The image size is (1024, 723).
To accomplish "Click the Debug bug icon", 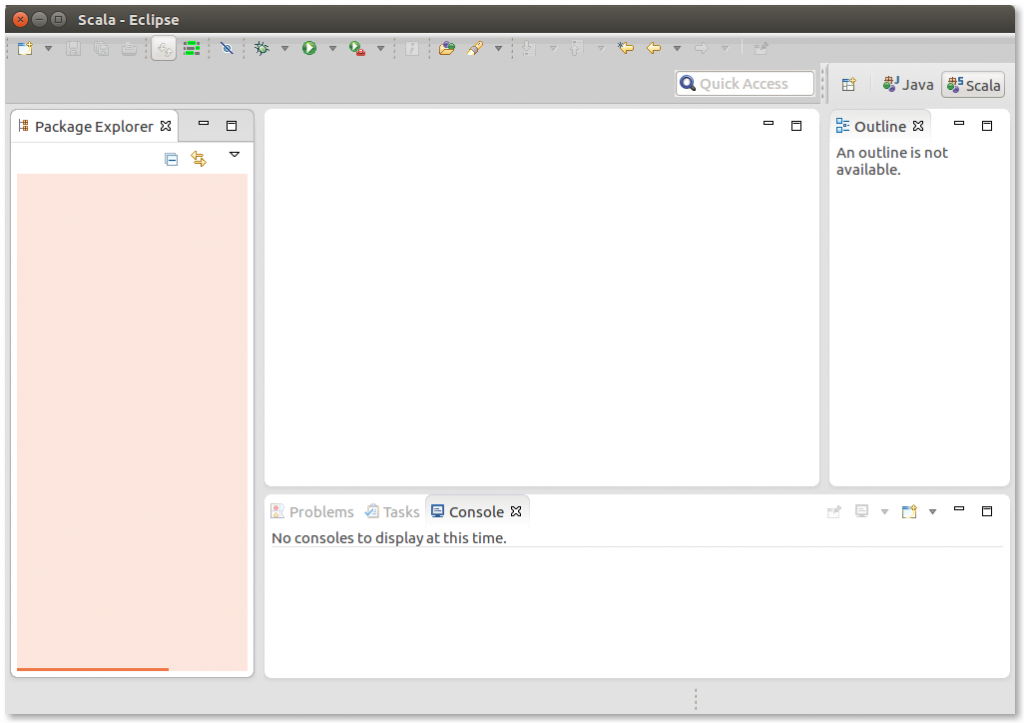I will tap(262, 48).
